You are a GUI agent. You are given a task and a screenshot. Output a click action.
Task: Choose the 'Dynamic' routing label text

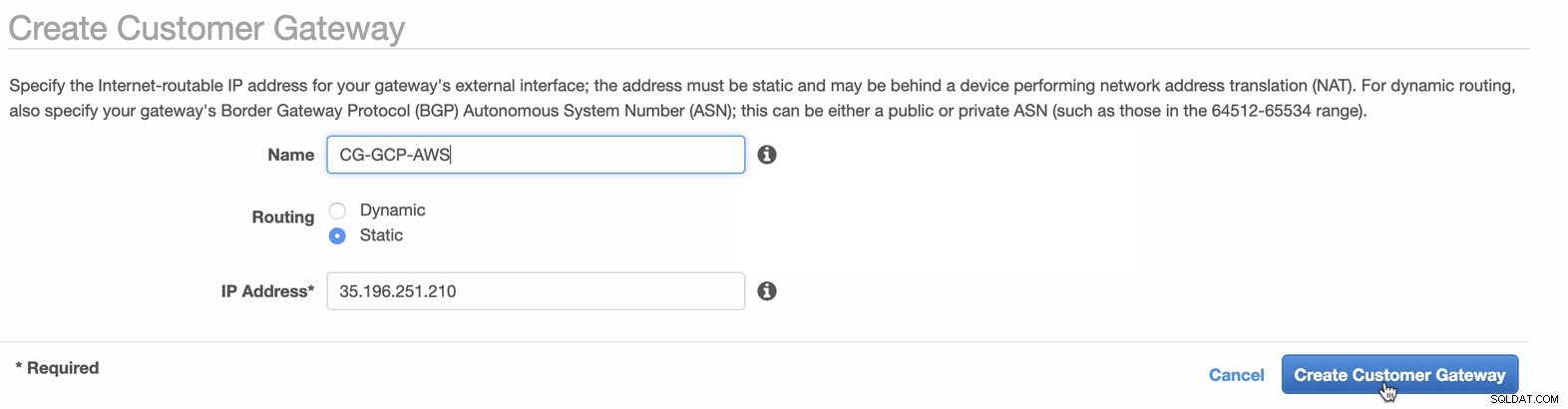(393, 210)
